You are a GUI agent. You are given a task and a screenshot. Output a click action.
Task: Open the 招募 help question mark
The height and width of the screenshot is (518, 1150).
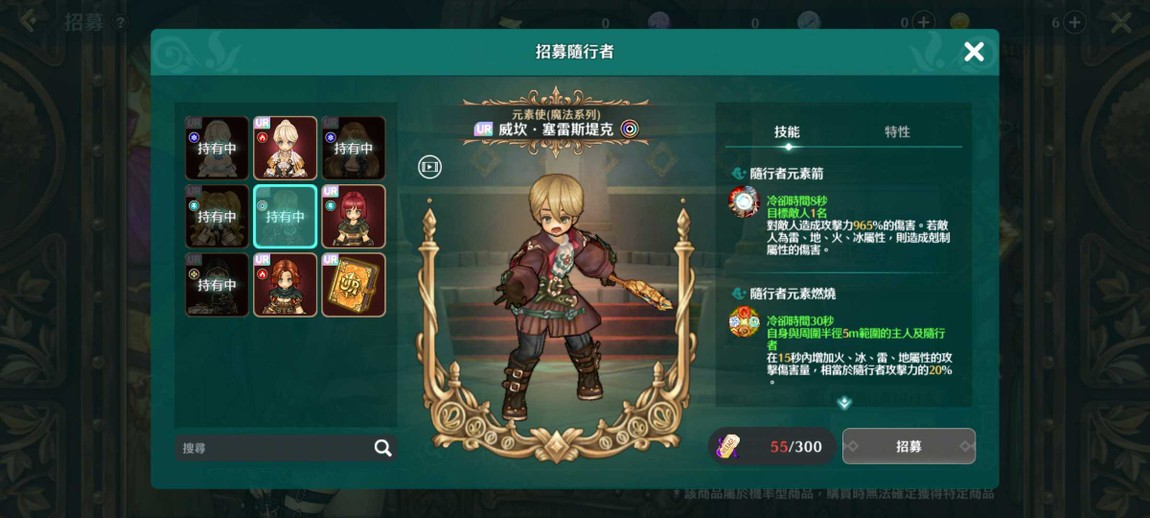point(120,23)
